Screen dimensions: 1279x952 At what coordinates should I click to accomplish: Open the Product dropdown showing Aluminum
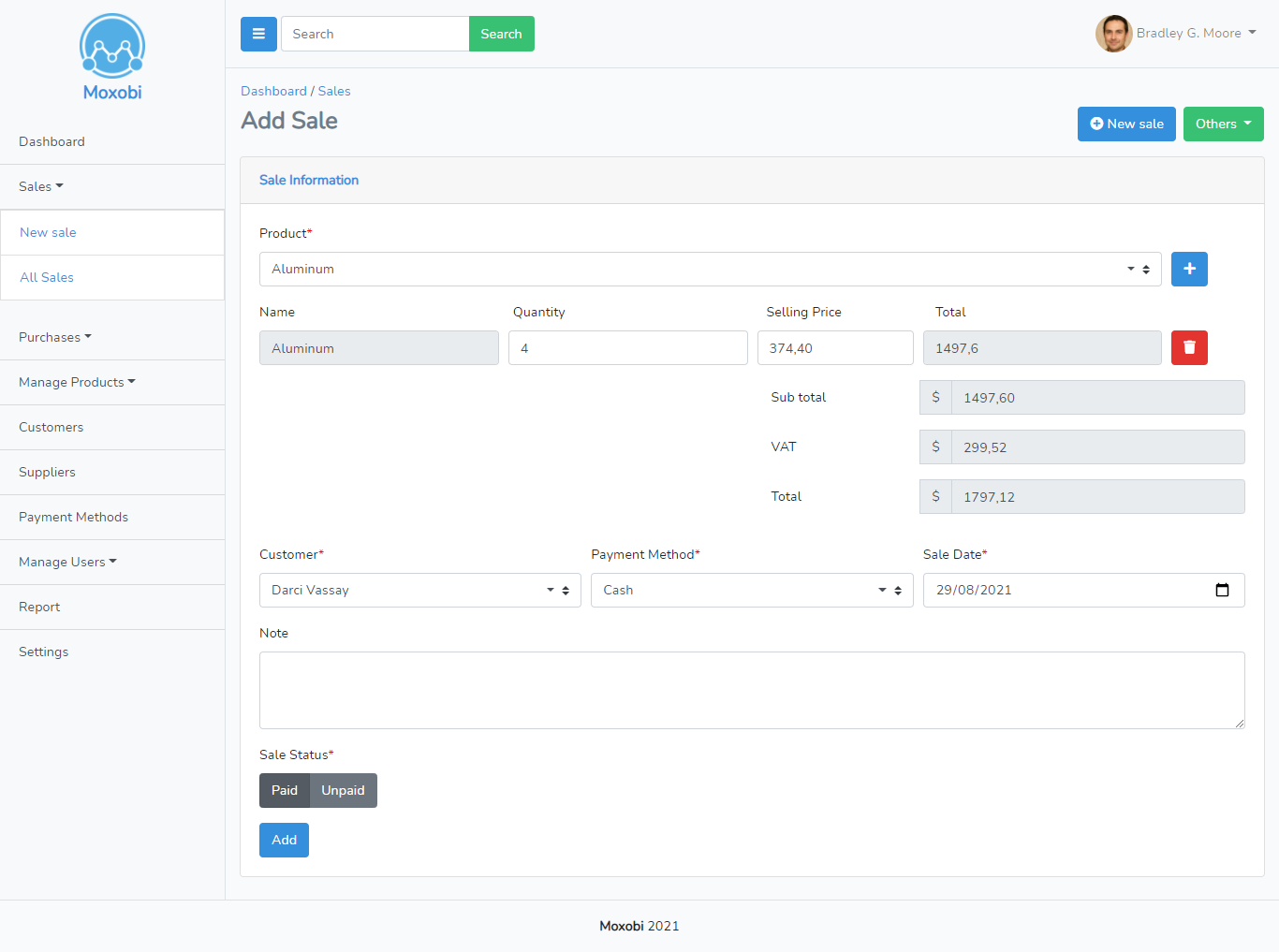click(x=710, y=269)
